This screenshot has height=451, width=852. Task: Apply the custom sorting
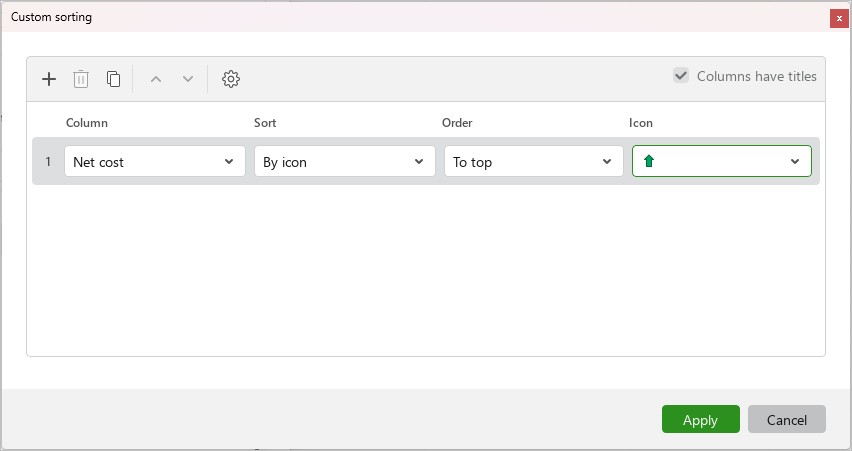(x=700, y=419)
